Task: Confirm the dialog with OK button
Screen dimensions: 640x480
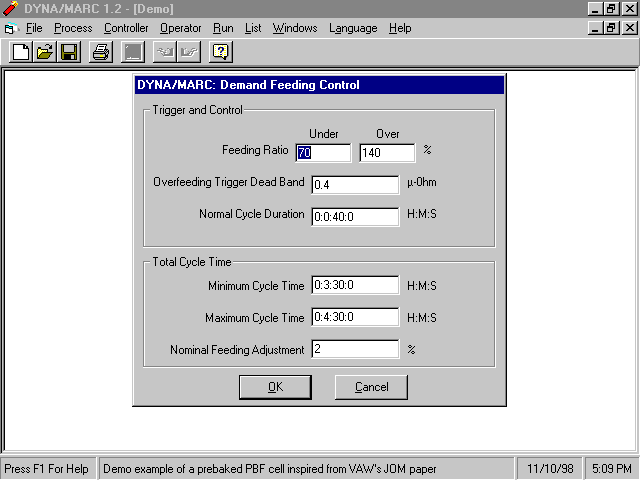Action: [276, 387]
